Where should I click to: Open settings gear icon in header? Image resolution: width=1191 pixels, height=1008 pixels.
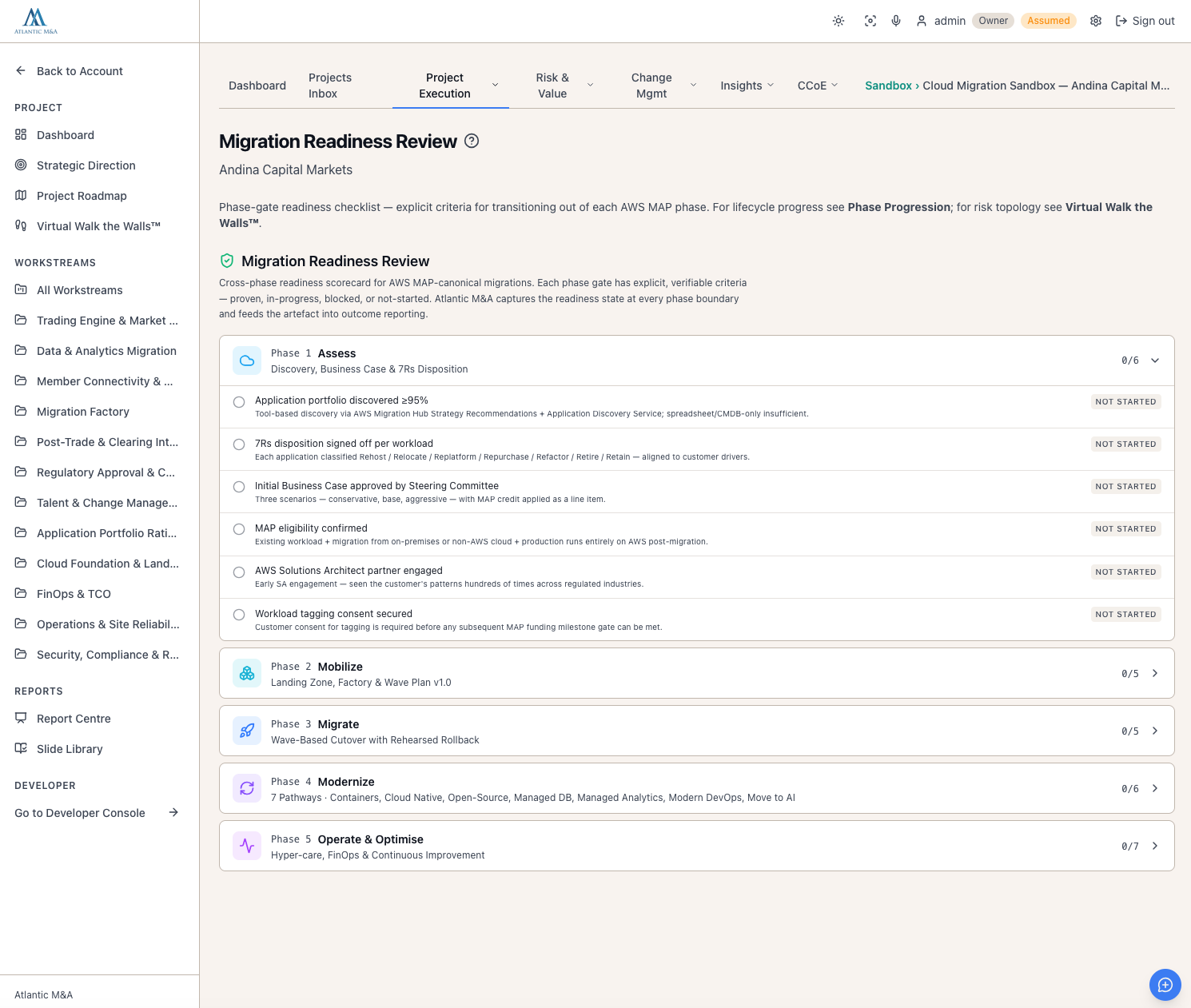[x=1096, y=21]
